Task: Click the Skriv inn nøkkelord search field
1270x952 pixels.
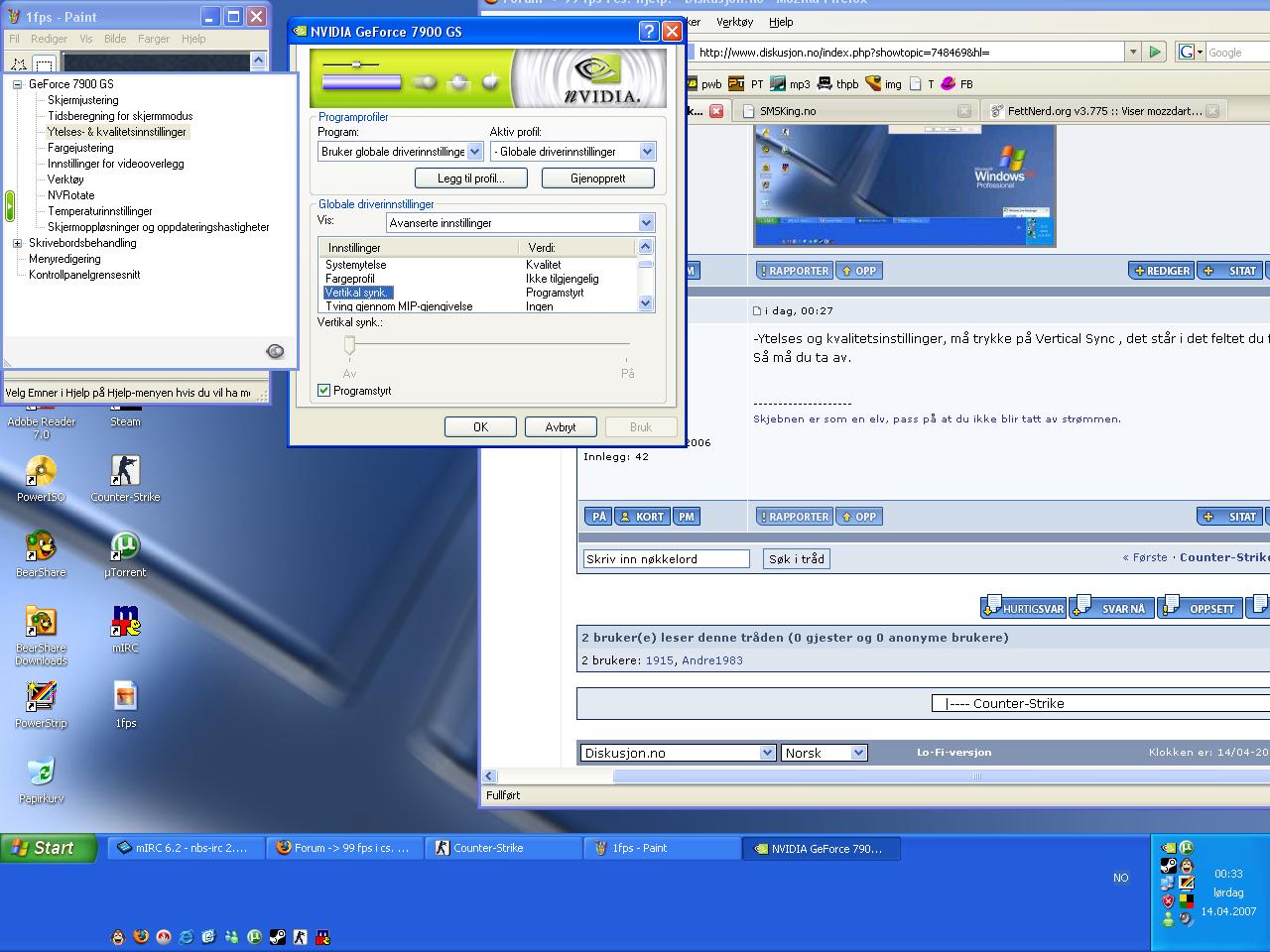Action: [x=666, y=559]
